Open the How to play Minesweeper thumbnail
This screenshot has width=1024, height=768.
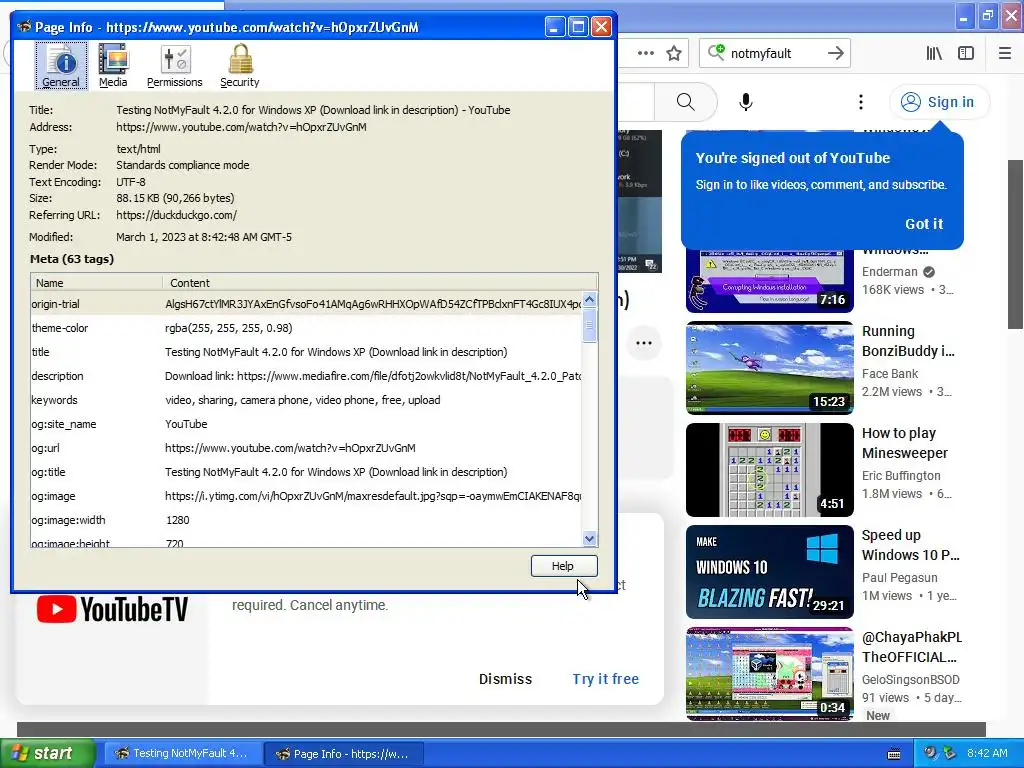click(x=769, y=470)
